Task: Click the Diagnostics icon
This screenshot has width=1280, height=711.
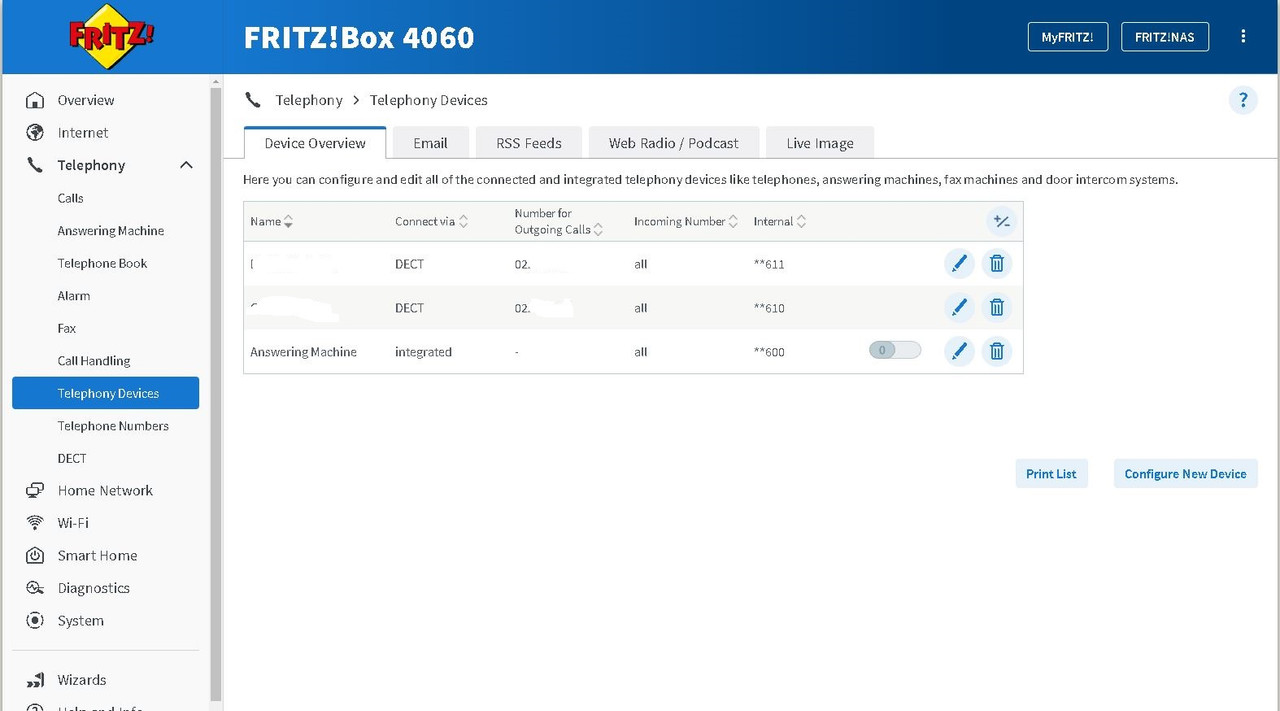Action: point(35,588)
